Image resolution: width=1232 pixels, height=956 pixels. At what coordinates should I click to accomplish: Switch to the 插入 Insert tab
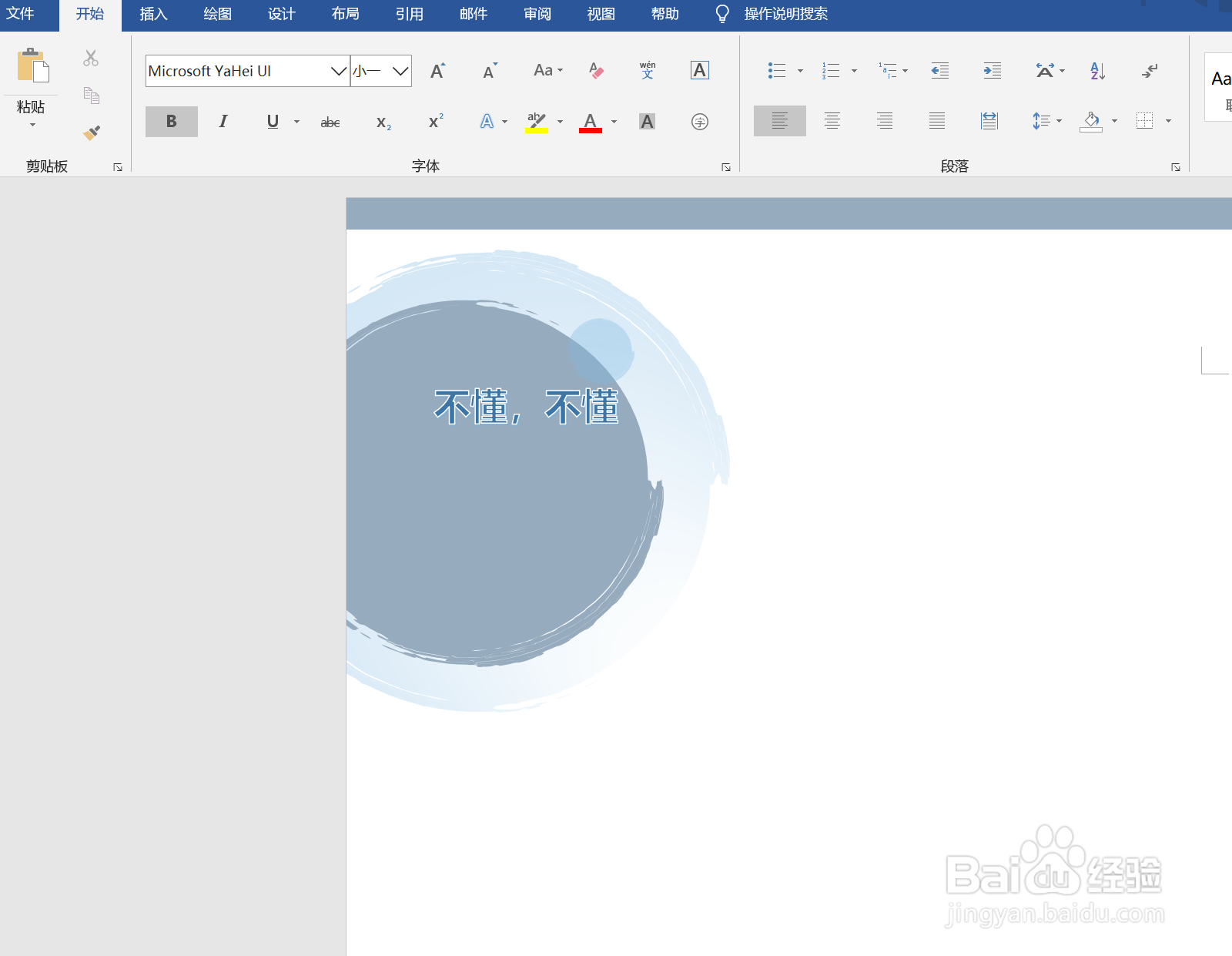tap(153, 14)
